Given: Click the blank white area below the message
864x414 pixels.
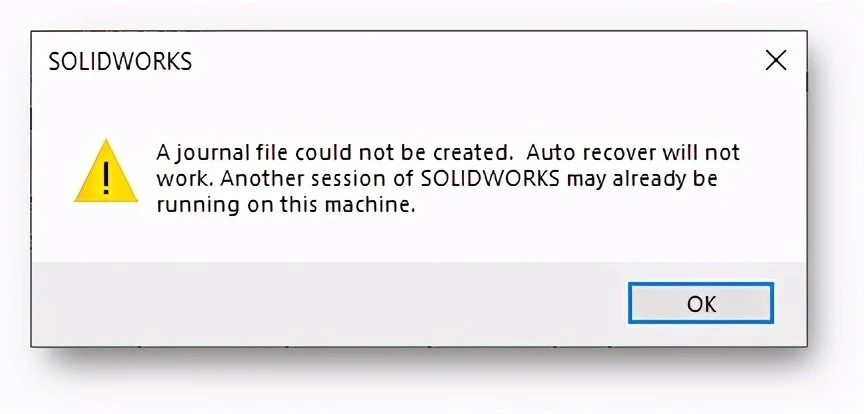Looking at the screenshot, I should point(419,240).
